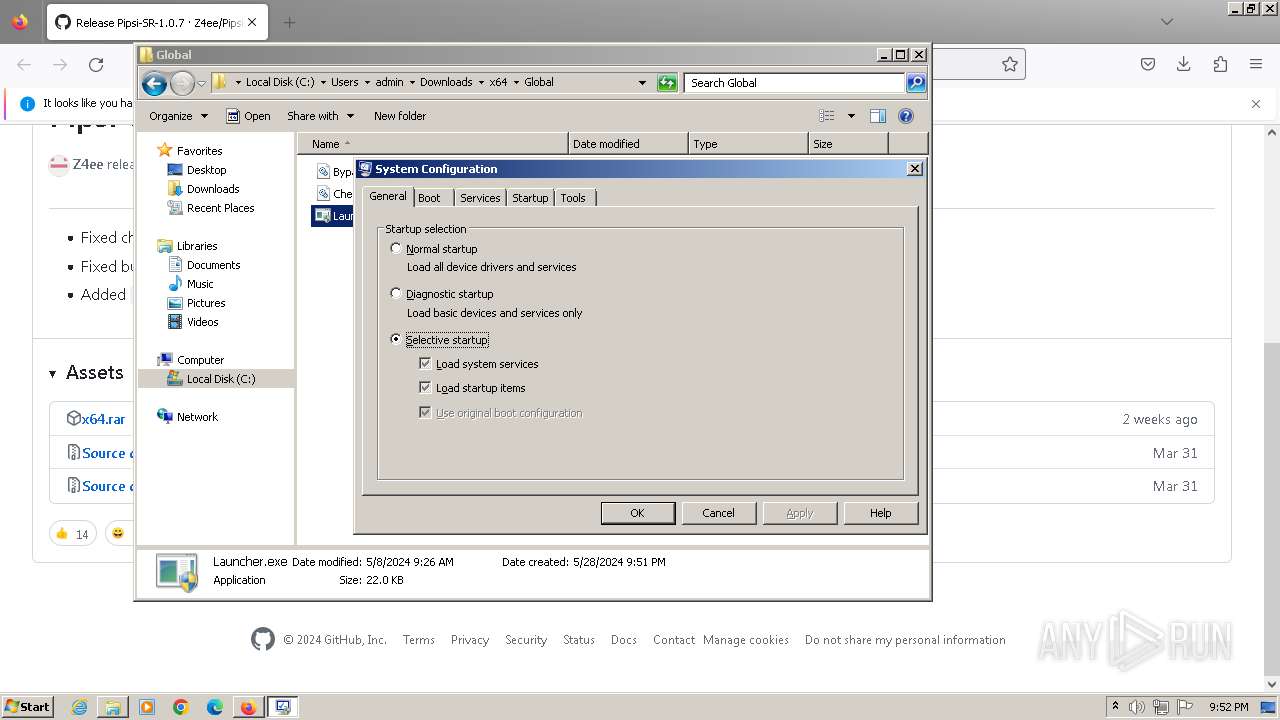1280x720 pixels.
Task: Open the Firefox hamburger menu
Action: click(x=1256, y=65)
